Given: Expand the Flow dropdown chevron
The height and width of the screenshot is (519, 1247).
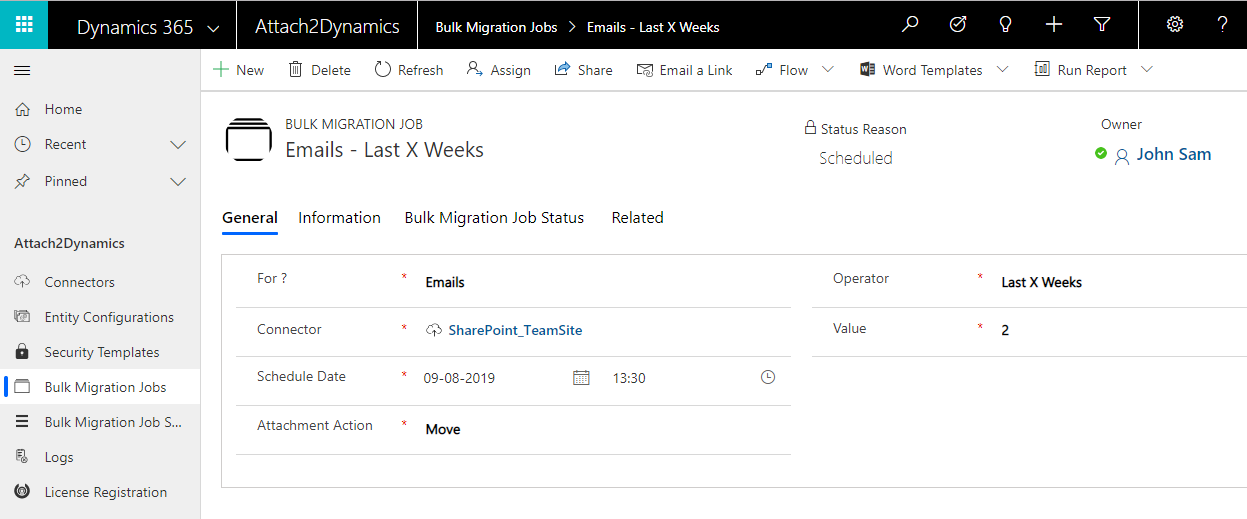Looking at the screenshot, I should click(x=828, y=69).
